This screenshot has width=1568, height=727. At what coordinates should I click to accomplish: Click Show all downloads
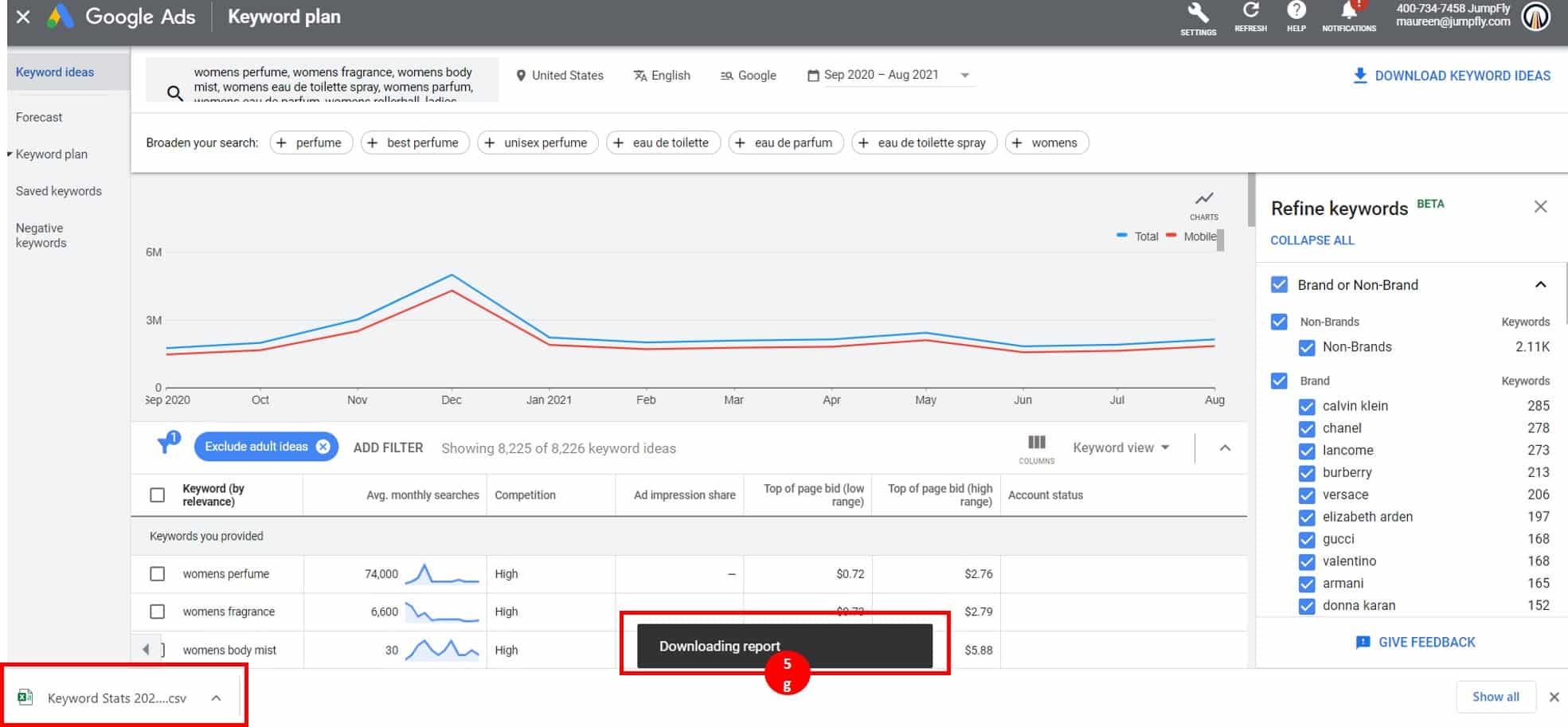click(1496, 697)
